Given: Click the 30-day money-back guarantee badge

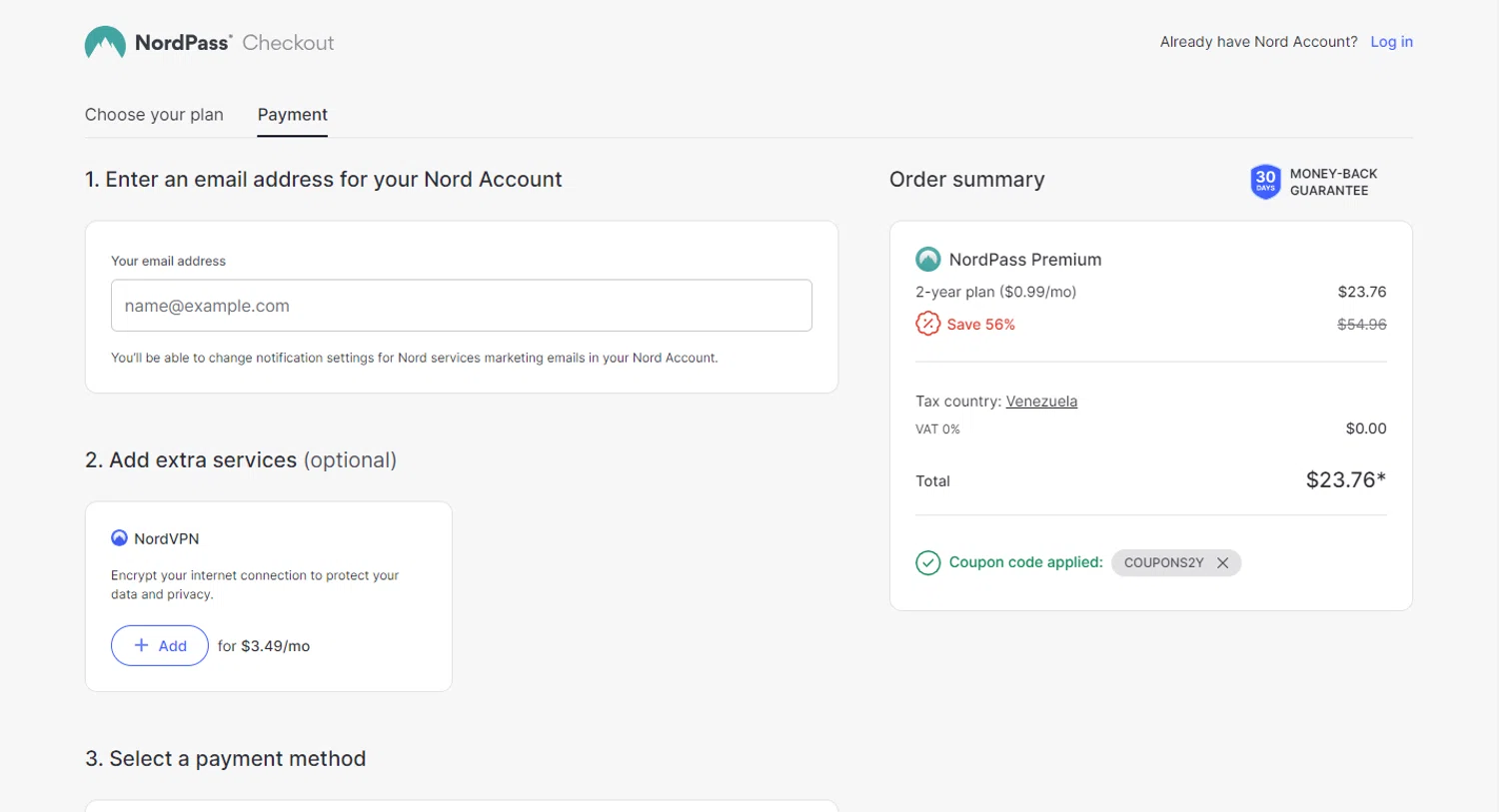Looking at the screenshot, I should click(1314, 182).
